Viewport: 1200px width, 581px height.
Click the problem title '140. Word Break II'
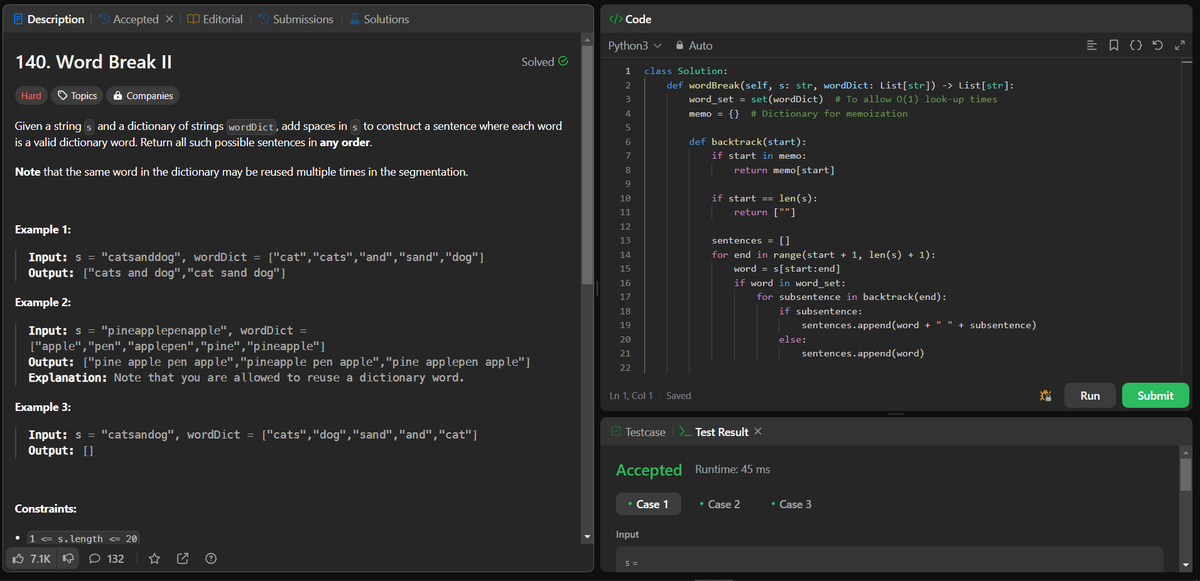pyautogui.click(x=93, y=62)
